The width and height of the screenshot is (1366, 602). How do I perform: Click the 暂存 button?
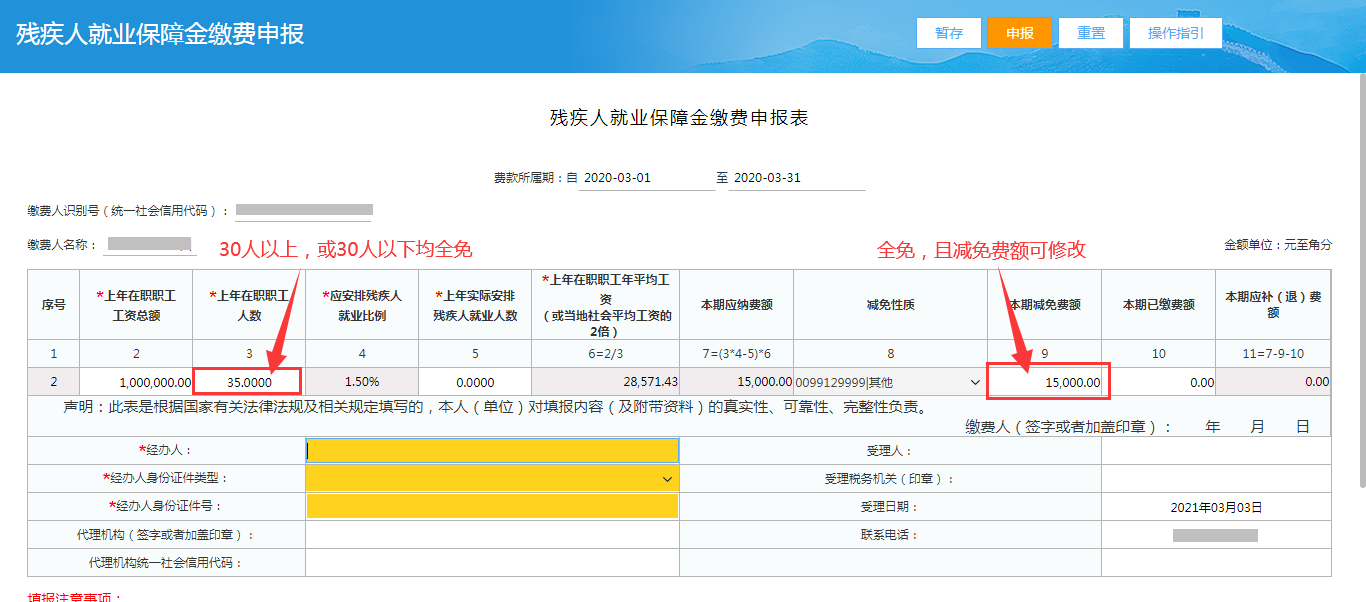click(949, 33)
